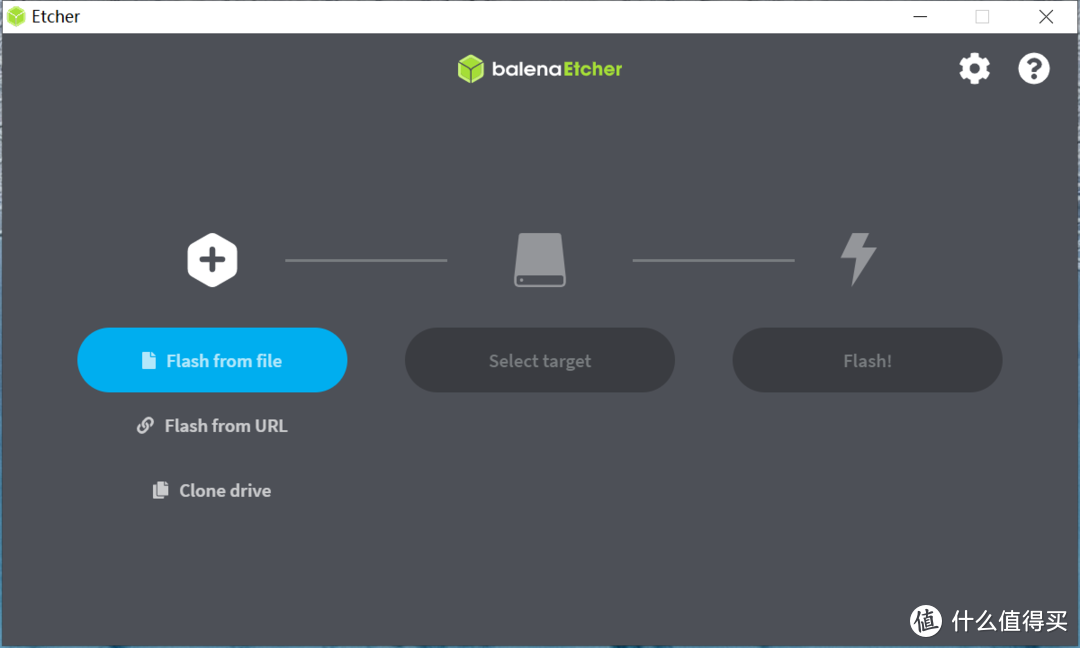Image resolution: width=1080 pixels, height=648 pixels.
Task: Open help via question mark icon
Action: point(1033,69)
